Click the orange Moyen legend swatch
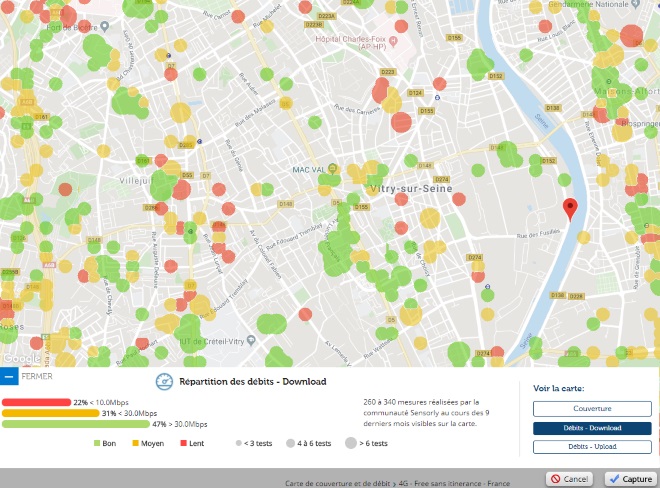This screenshot has width=660, height=488. click(x=135, y=442)
